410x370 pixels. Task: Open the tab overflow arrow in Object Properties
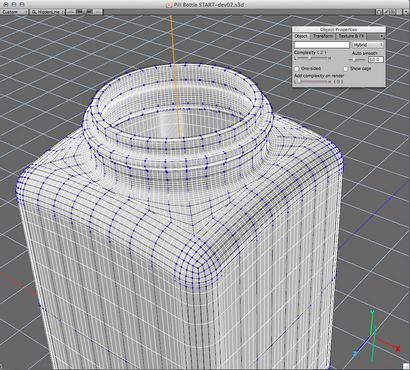click(381, 36)
